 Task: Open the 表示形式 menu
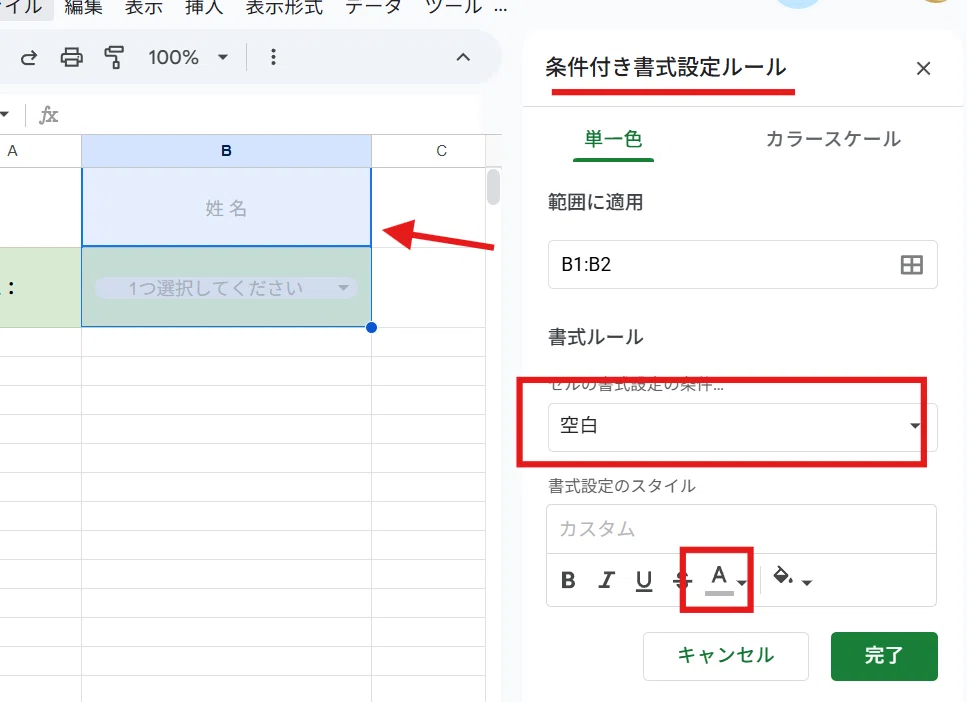284,7
